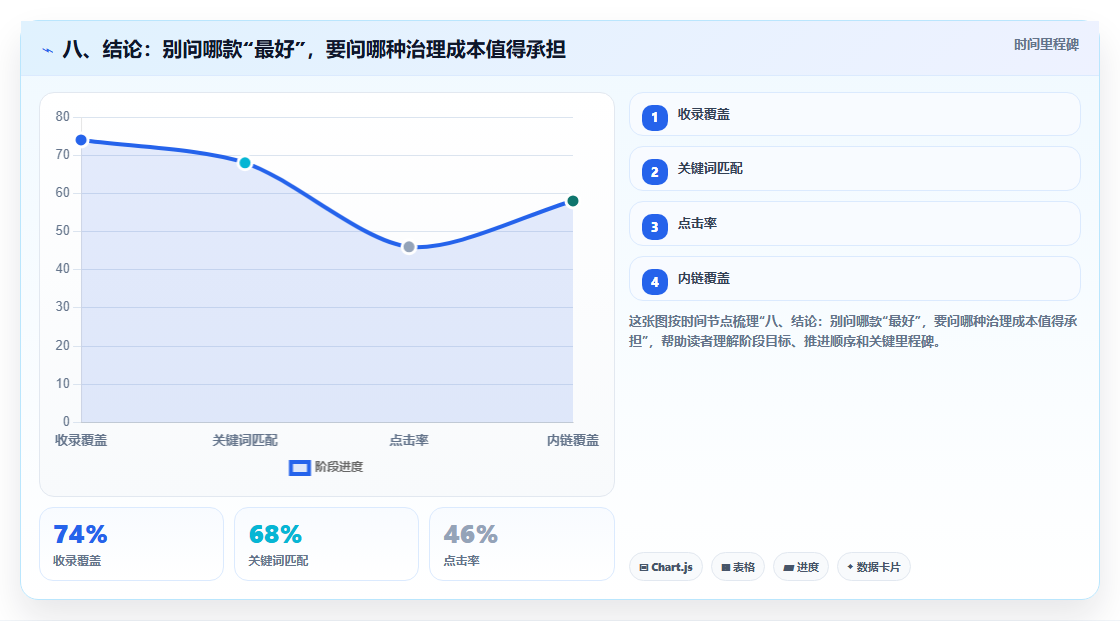Click the number 2 badge for 关键词匹配
The width and height of the screenshot is (1120, 621).
tap(654, 172)
